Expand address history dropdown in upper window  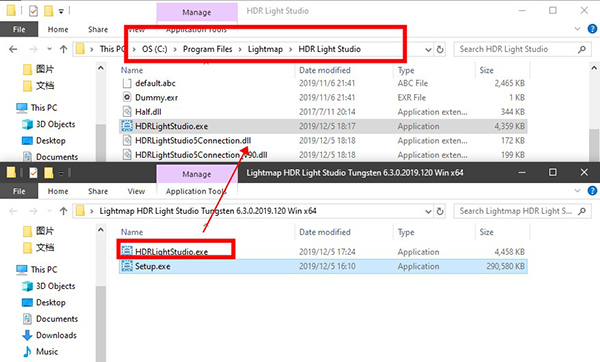(428, 49)
